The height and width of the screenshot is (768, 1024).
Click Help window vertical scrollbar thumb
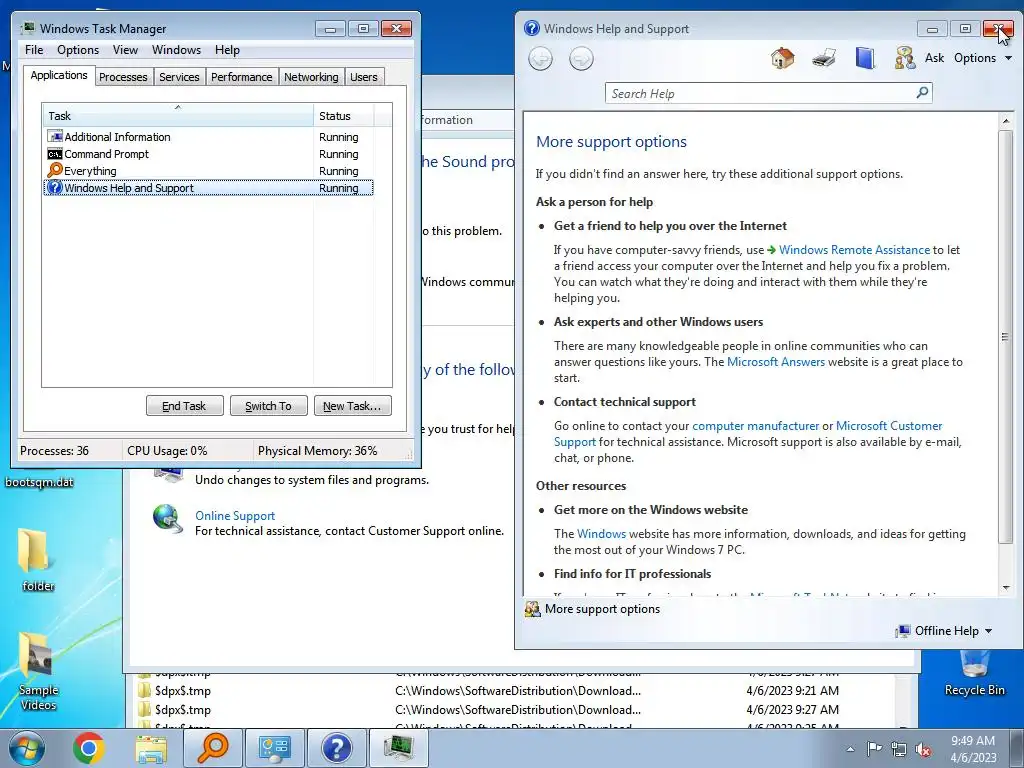pos(1005,336)
